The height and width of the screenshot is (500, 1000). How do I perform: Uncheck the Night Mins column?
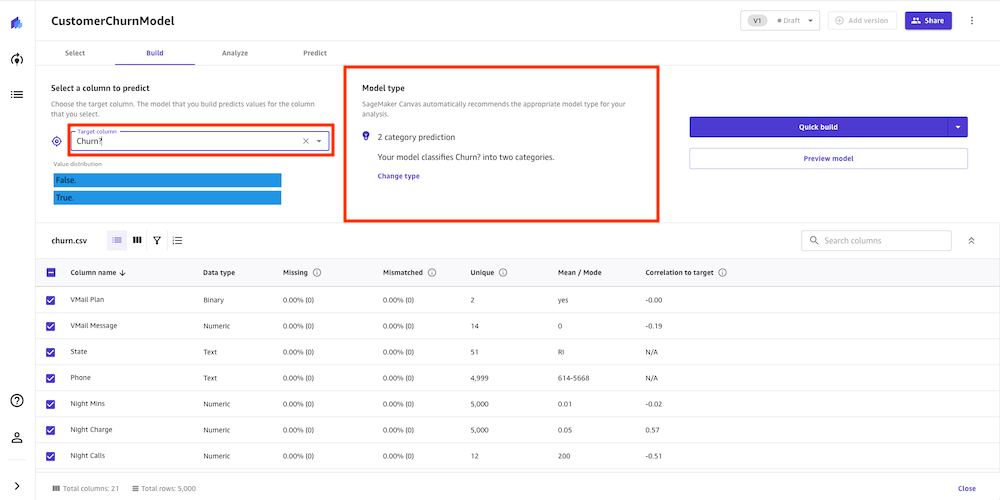coord(51,404)
